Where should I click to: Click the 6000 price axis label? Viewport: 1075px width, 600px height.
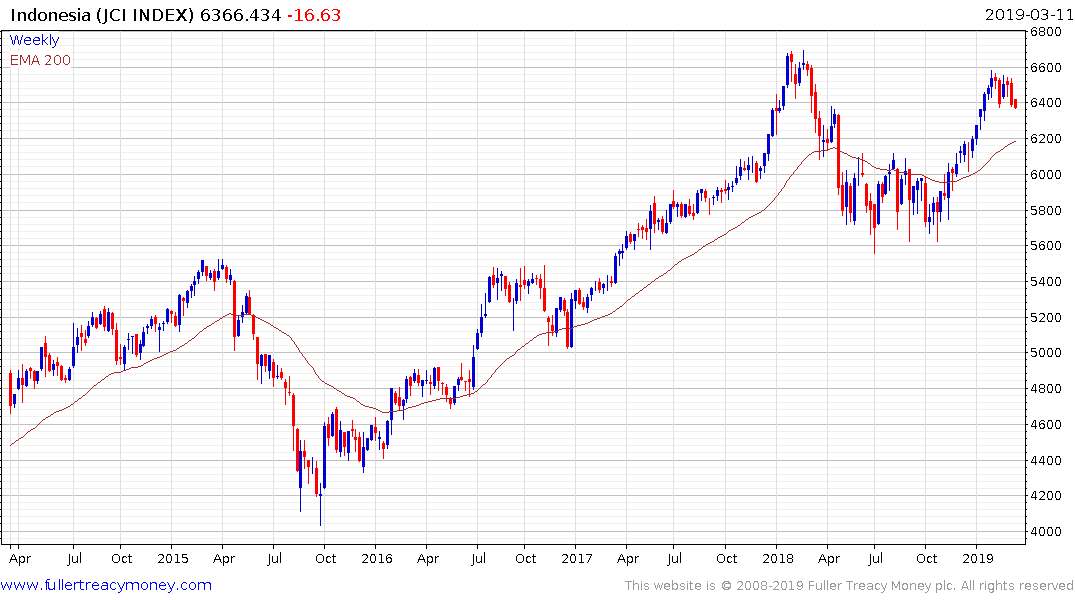point(1046,174)
